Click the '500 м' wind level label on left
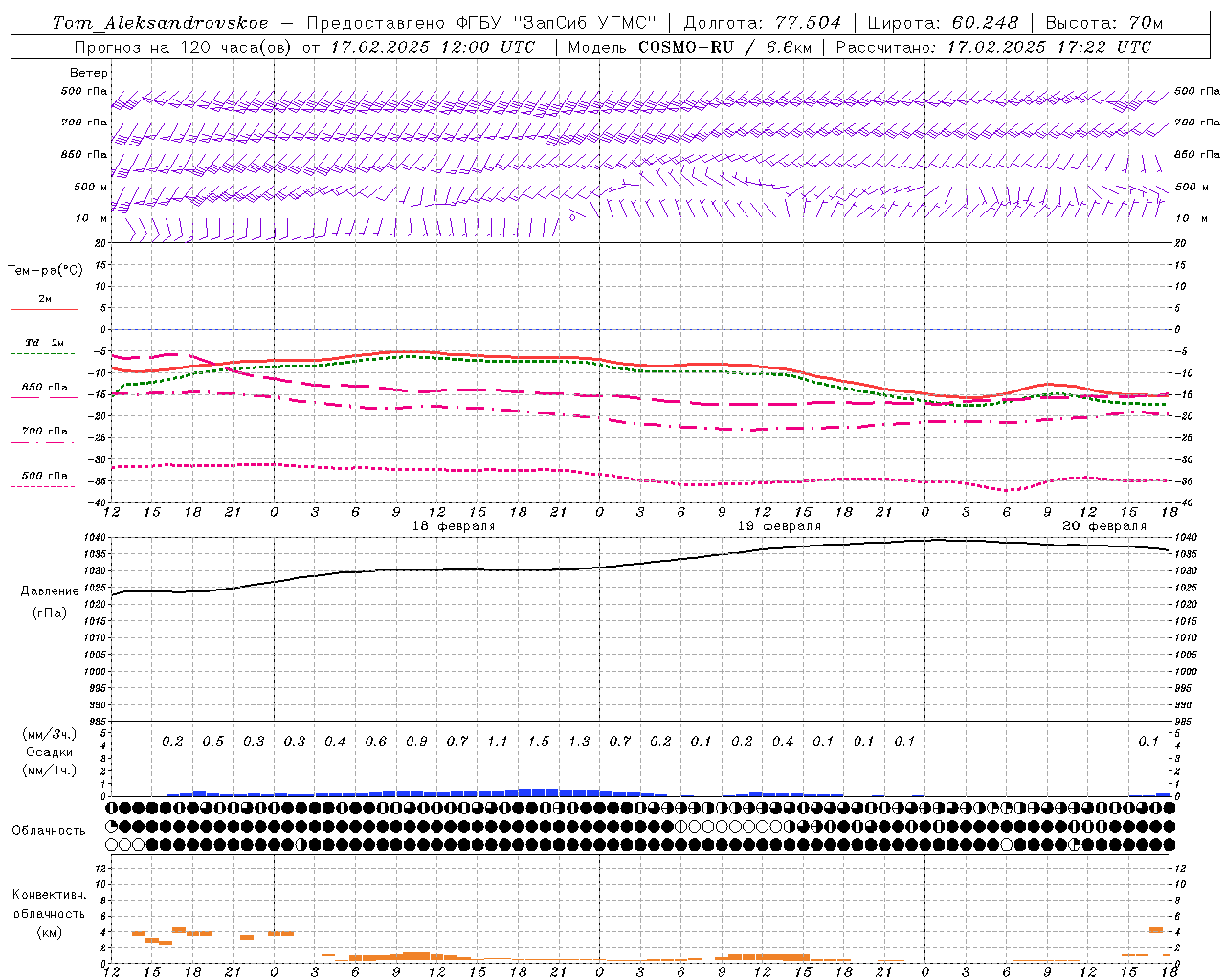The height and width of the screenshot is (980, 1225). click(x=91, y=187)
